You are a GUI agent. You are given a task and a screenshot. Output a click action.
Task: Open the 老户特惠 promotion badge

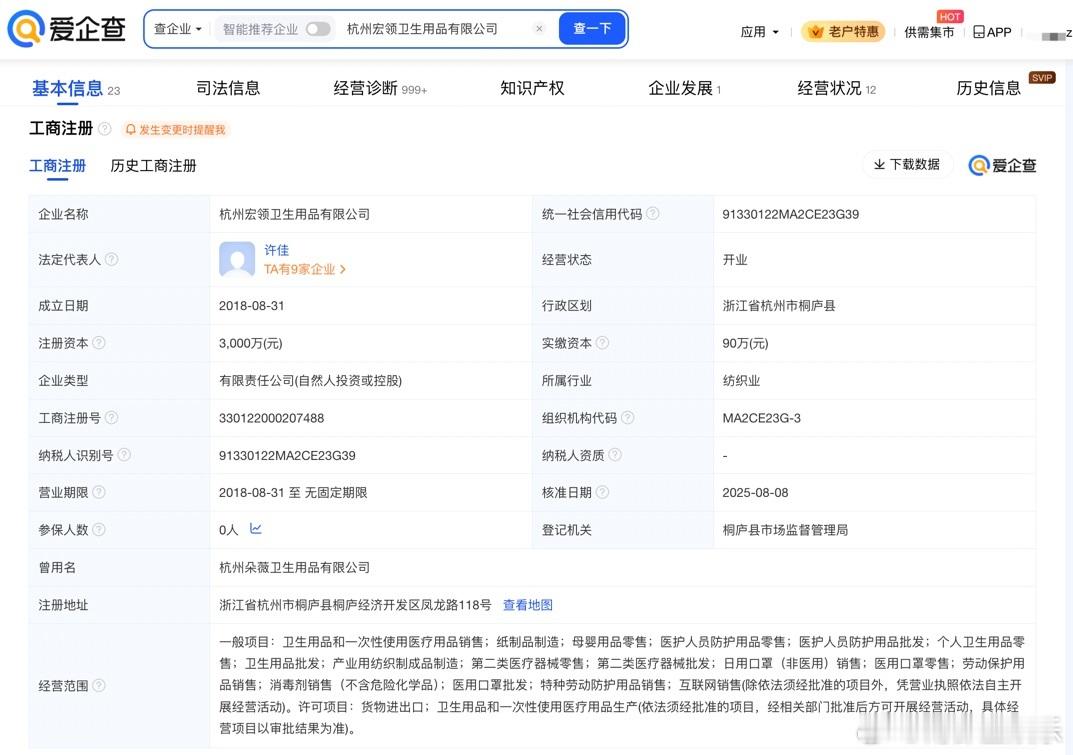[x=843, y=31]
